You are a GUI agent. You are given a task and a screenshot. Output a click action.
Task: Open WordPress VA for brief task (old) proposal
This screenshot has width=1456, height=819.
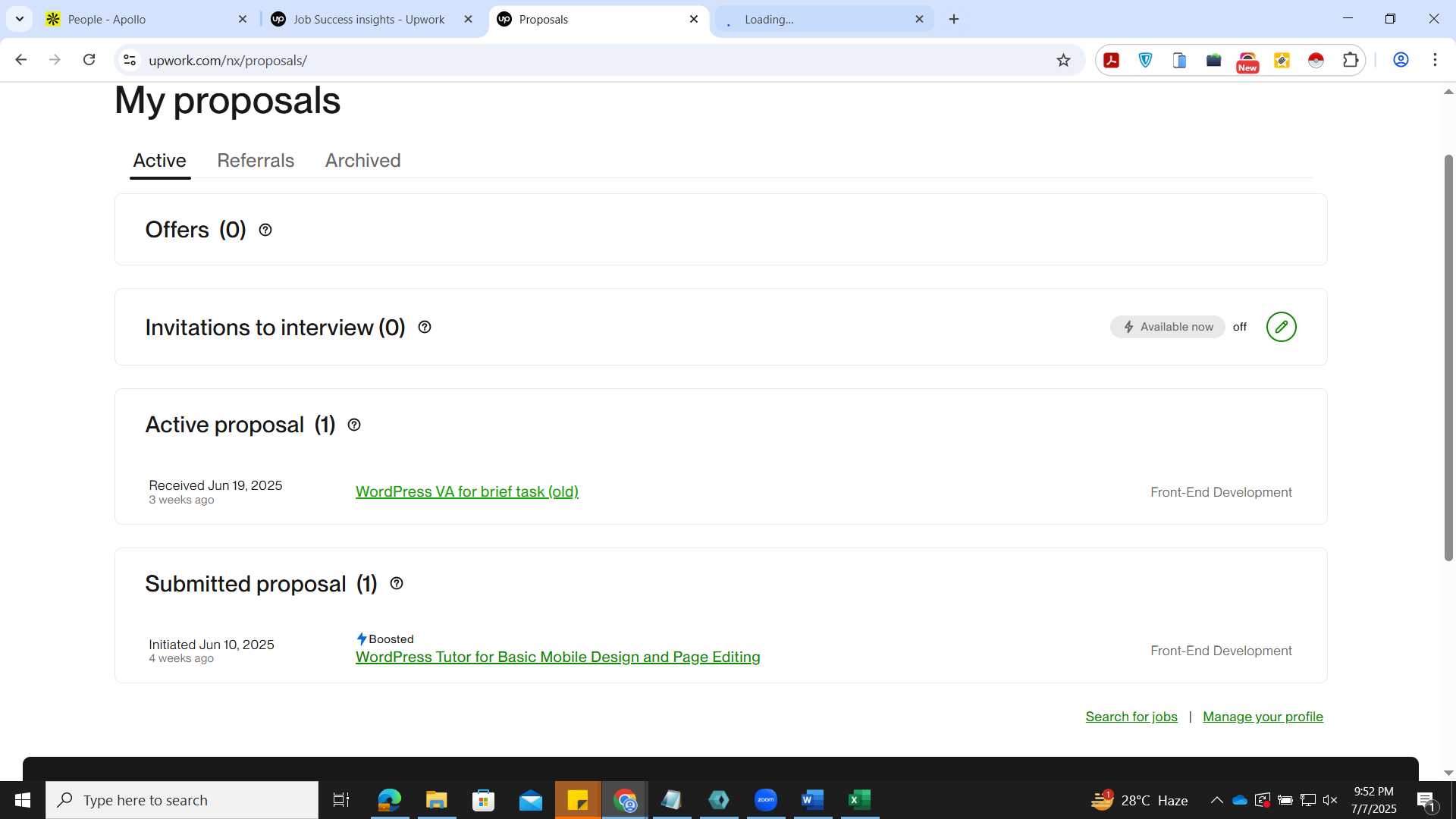point(467,491)
